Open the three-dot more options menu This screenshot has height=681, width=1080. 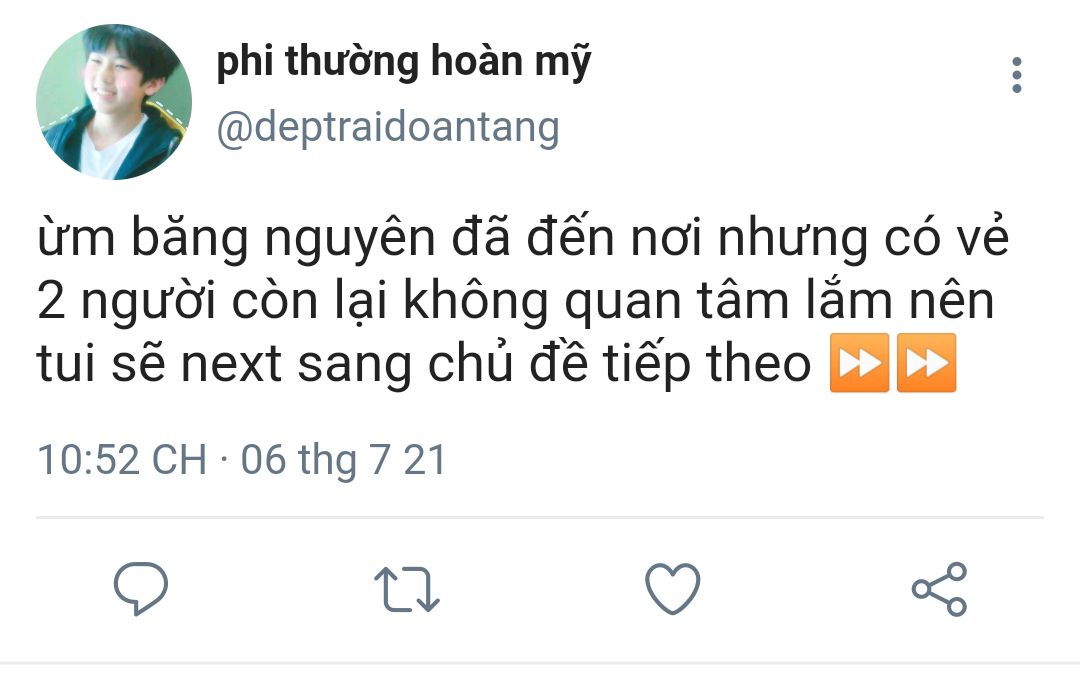coord(1017,75)
